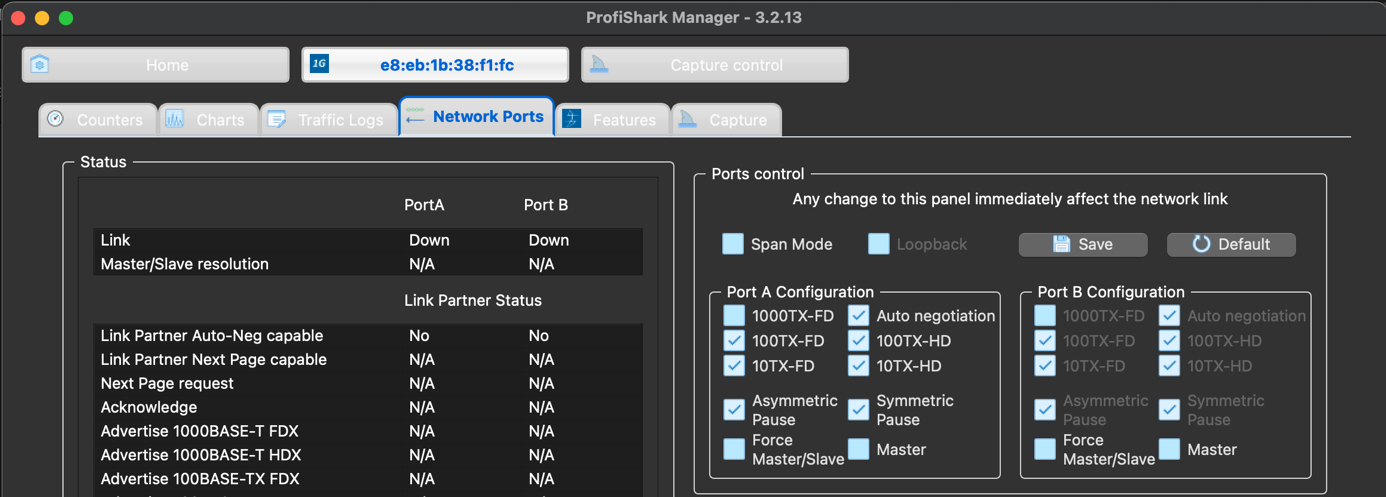This screenshot has width=1386, height=497.
Task: Click the Capture tab shark fin icon
Action: coord(688,119)
